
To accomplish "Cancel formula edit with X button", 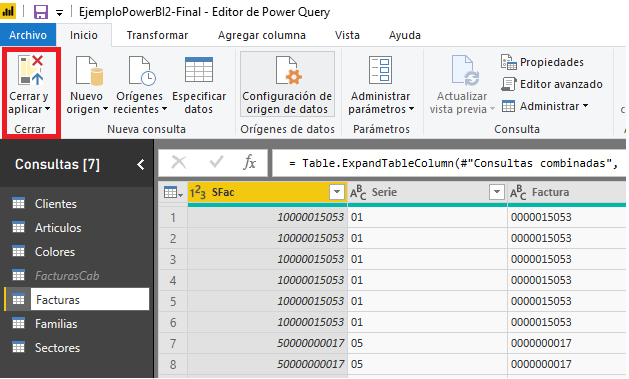I will (179, 162).
